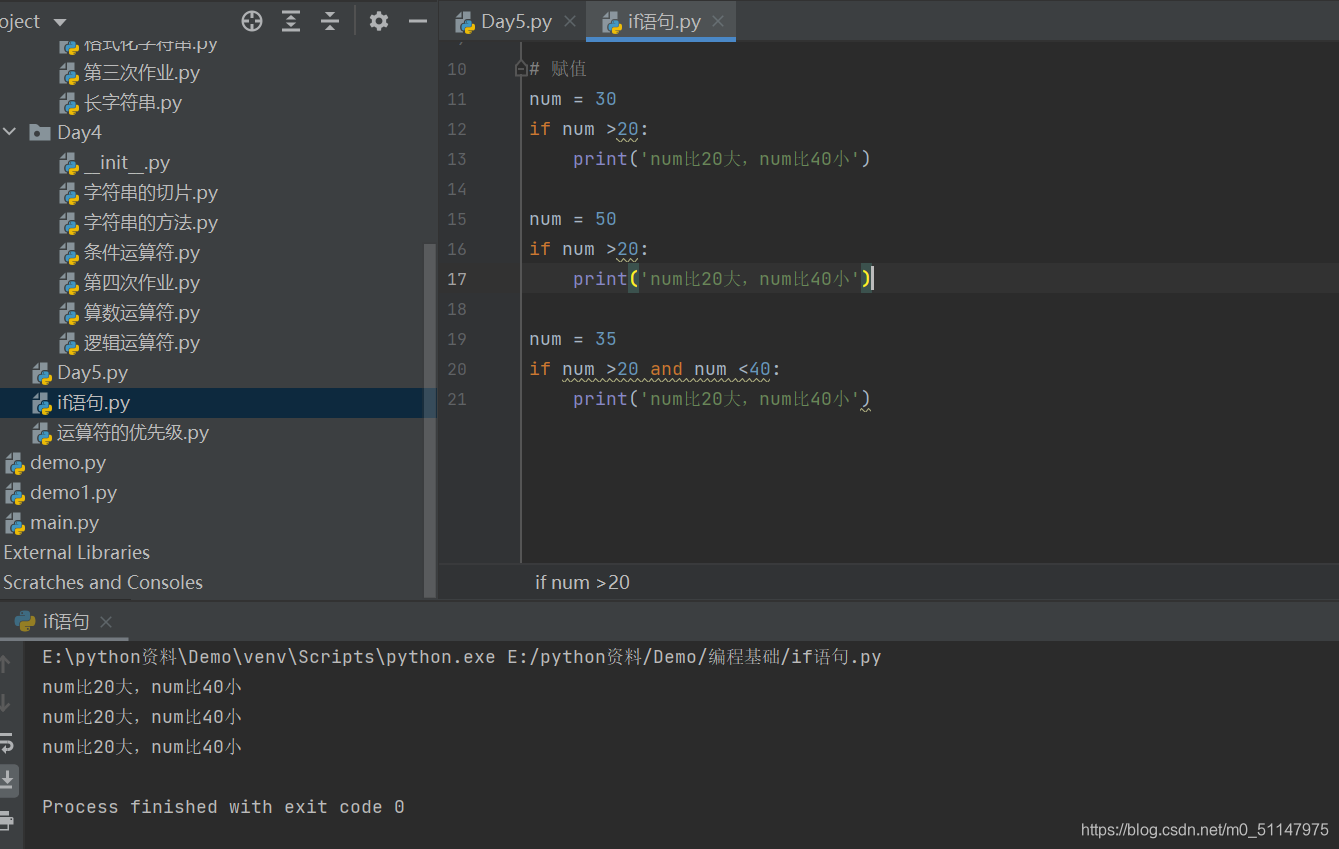Click the Project panel vertical scrollbar
Screen dimensions: 1339x849
click(x=431, y=420)
